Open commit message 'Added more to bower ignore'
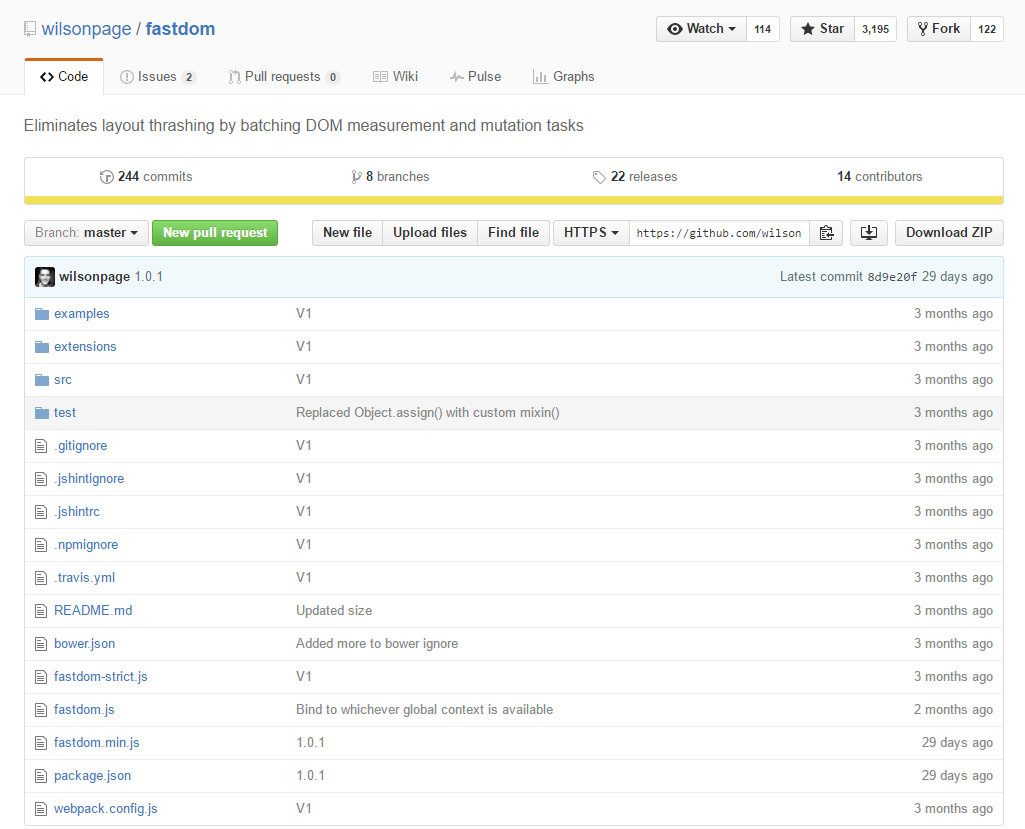The width and height of the screenshot is (1025, 829). (377, 644)
